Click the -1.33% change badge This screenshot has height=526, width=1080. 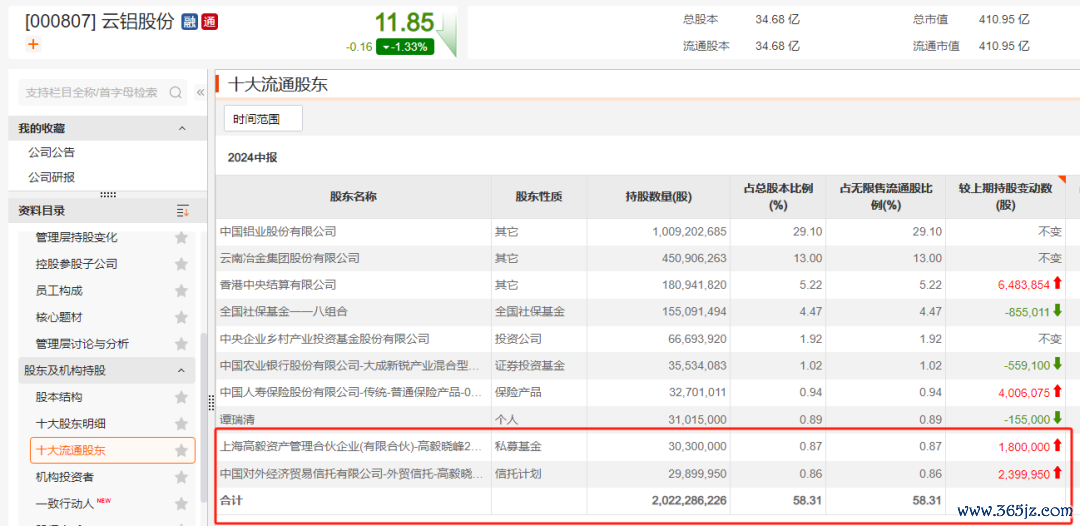pyautogui.click(x=405, y=47)
